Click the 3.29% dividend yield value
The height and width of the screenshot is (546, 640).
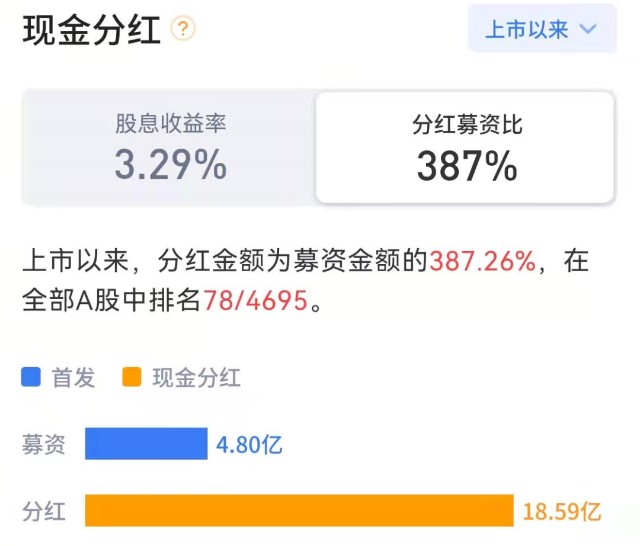[170, 166]
